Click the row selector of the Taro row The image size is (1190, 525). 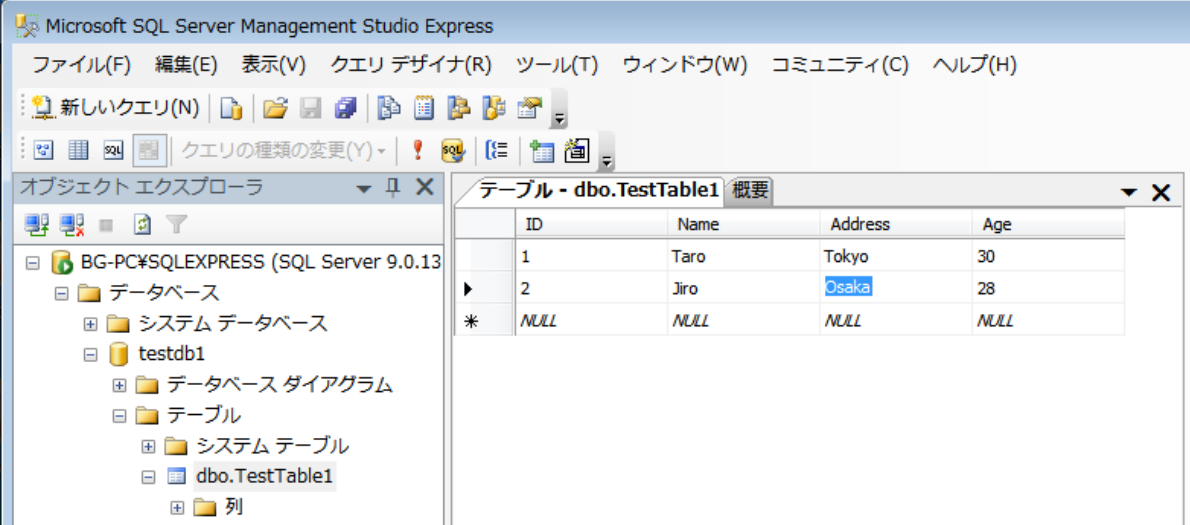(485, 256)
